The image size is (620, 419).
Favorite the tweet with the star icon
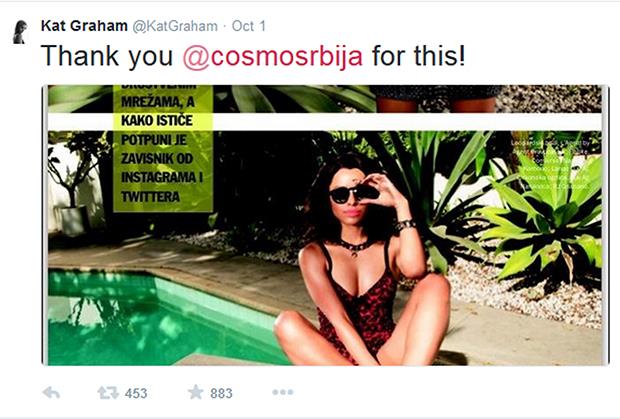[x=195, y=392]
